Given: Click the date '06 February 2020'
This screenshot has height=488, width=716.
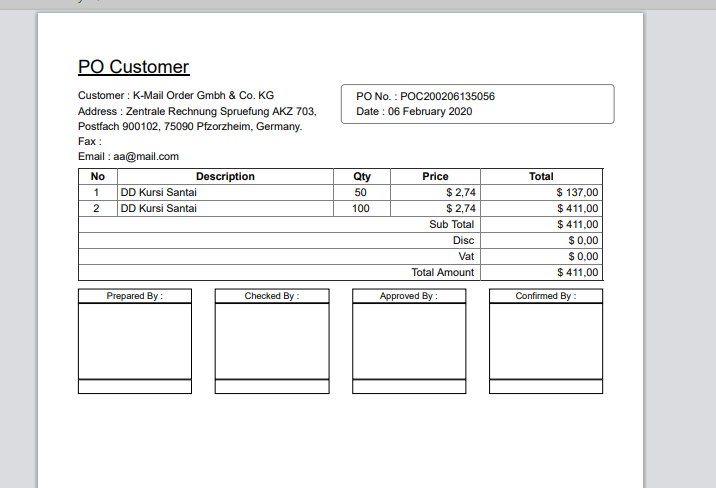Looking at the screenshot, I should coord(430,111).
